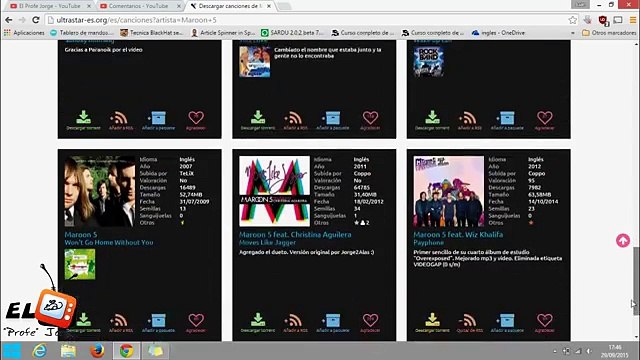
Task: Open Article Spinner bookmark
Action: tap(223, 33)
